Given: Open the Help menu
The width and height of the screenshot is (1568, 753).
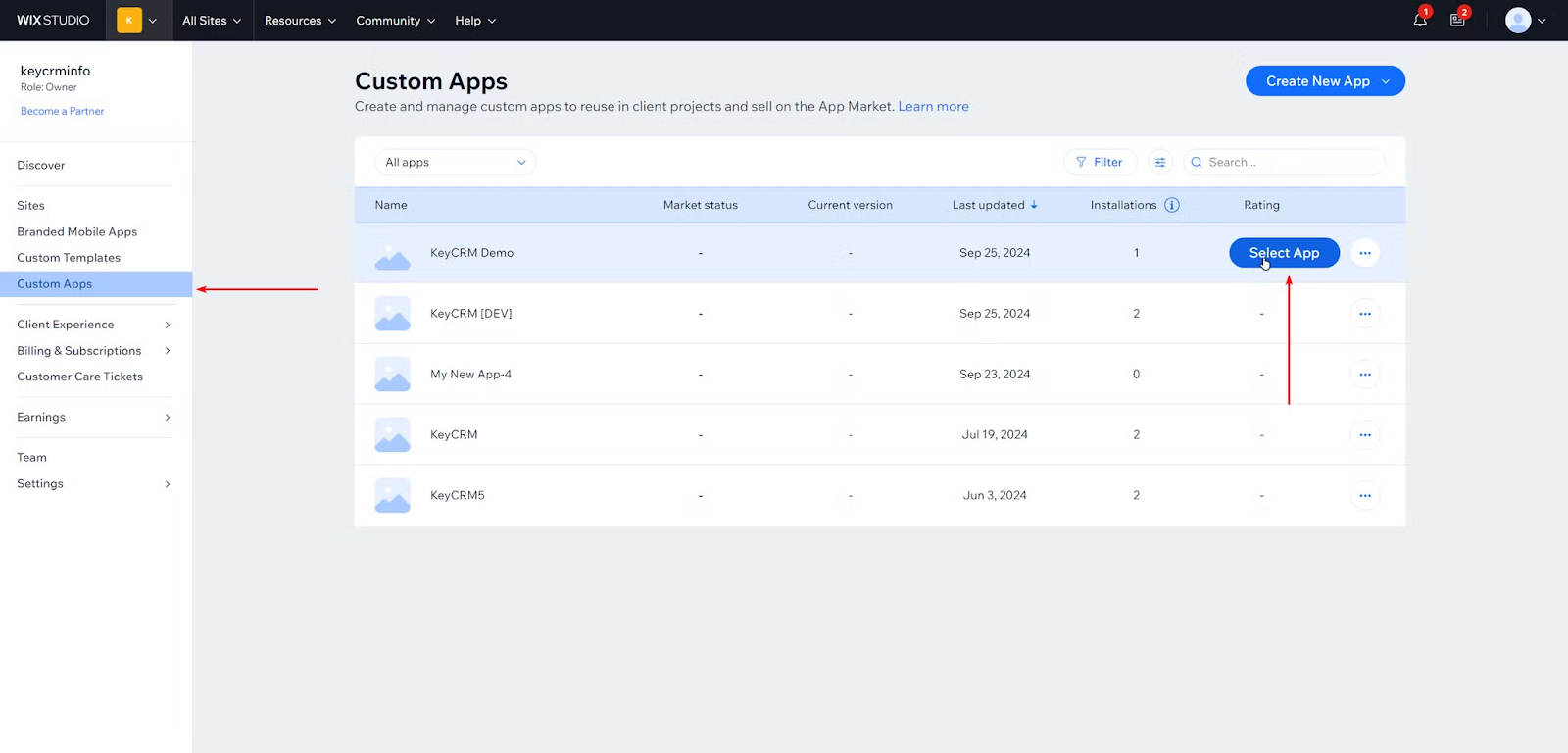Looking at the screenshot, I should [x=475, y=20].
